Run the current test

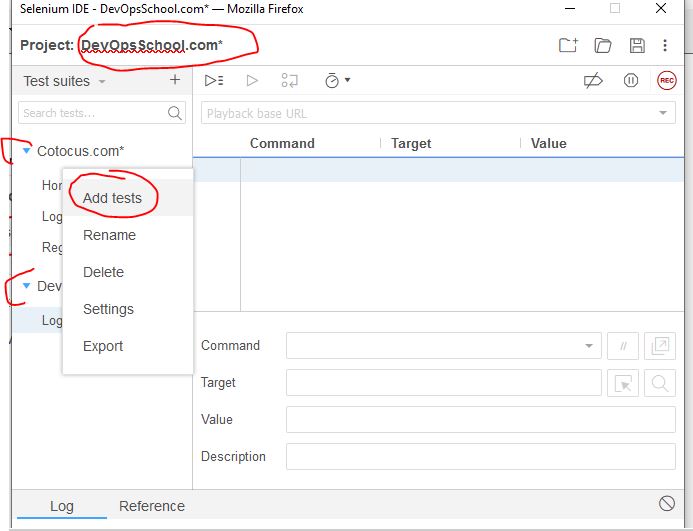tap(252, 81)
